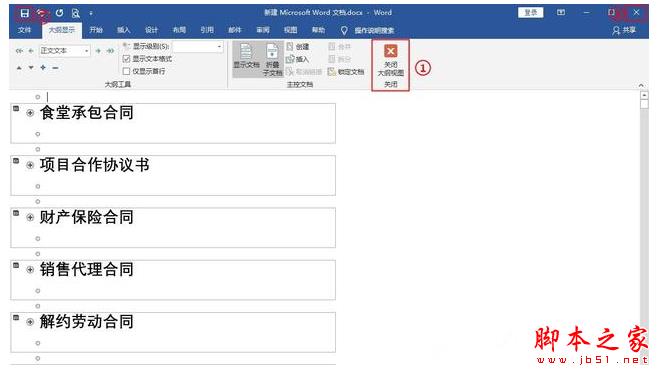This screenshot has height=371, width=660.
Task: Open the 正文文本 outline level dropdown
Action: (x=86, y=51)
